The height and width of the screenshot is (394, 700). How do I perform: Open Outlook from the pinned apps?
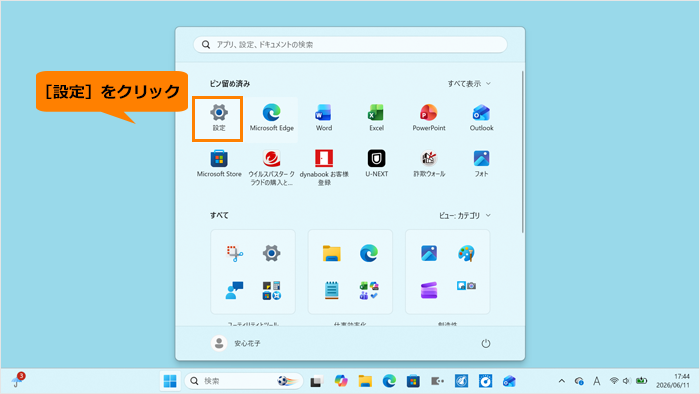click(x=481, y=118)
